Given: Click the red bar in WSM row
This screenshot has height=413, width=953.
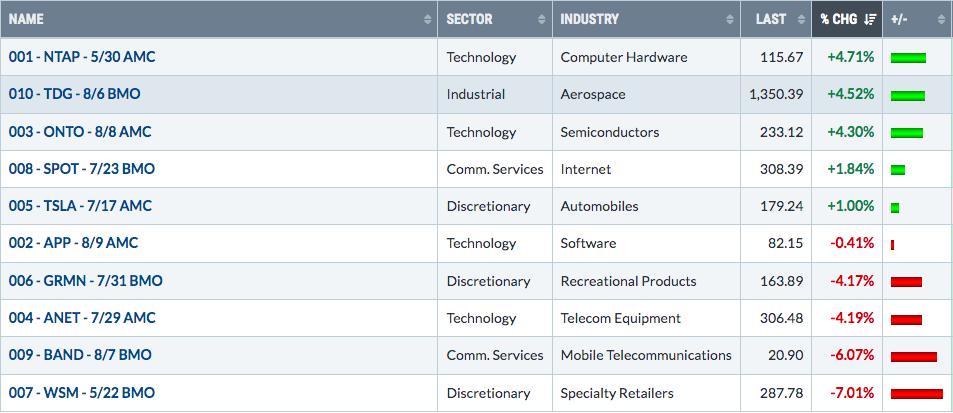Looking at the screenshot, I should pyautogui.click(x=917, y=394).
